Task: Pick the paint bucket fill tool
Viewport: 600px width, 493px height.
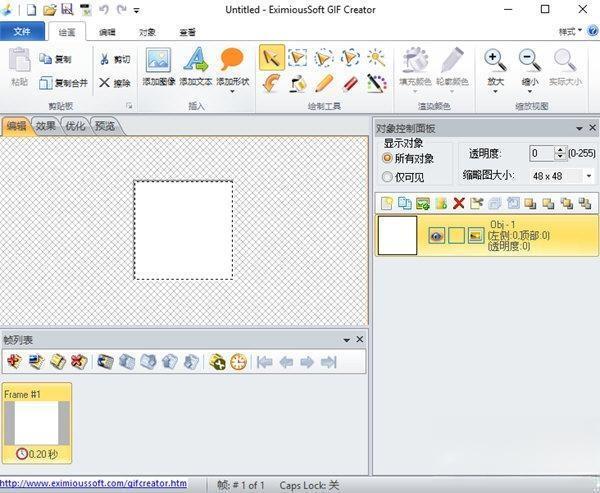Action: (297, 83)
